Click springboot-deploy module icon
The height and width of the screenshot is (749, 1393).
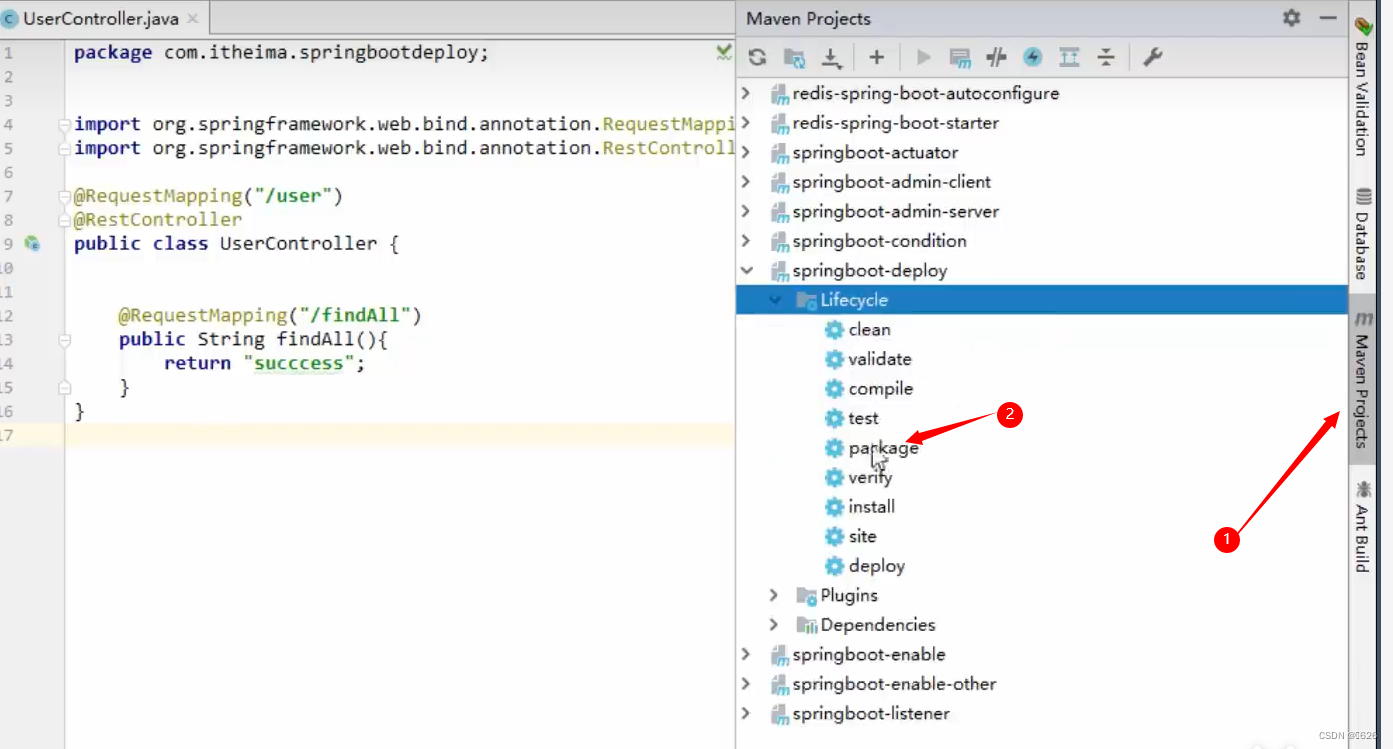point(780,270)
